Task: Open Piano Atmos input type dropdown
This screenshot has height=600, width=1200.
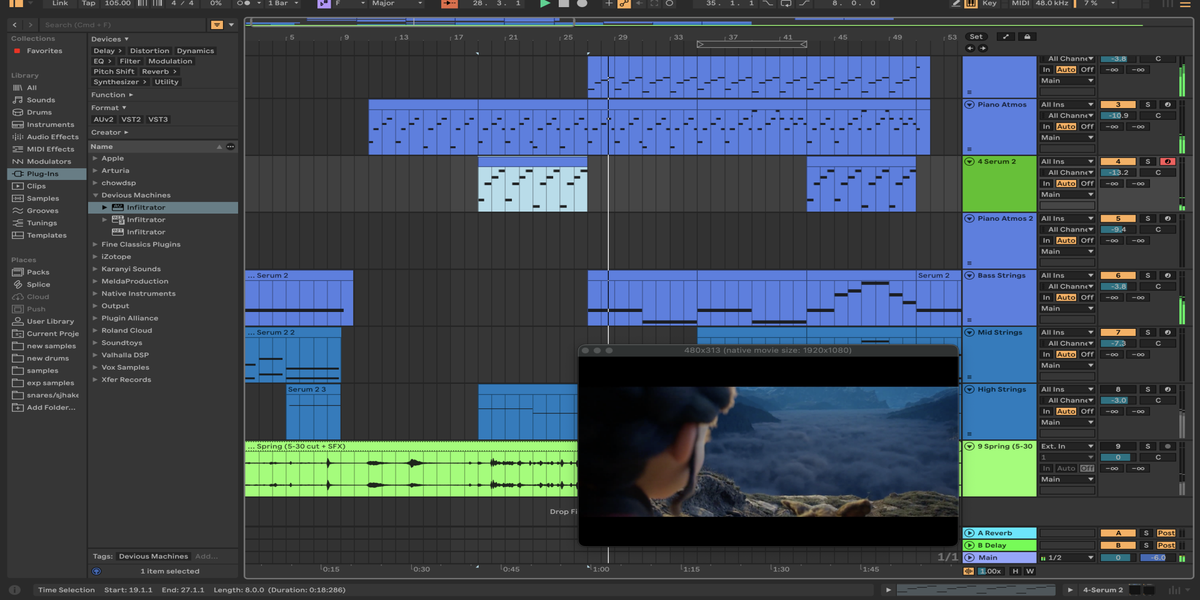Action: point(1067,105)
